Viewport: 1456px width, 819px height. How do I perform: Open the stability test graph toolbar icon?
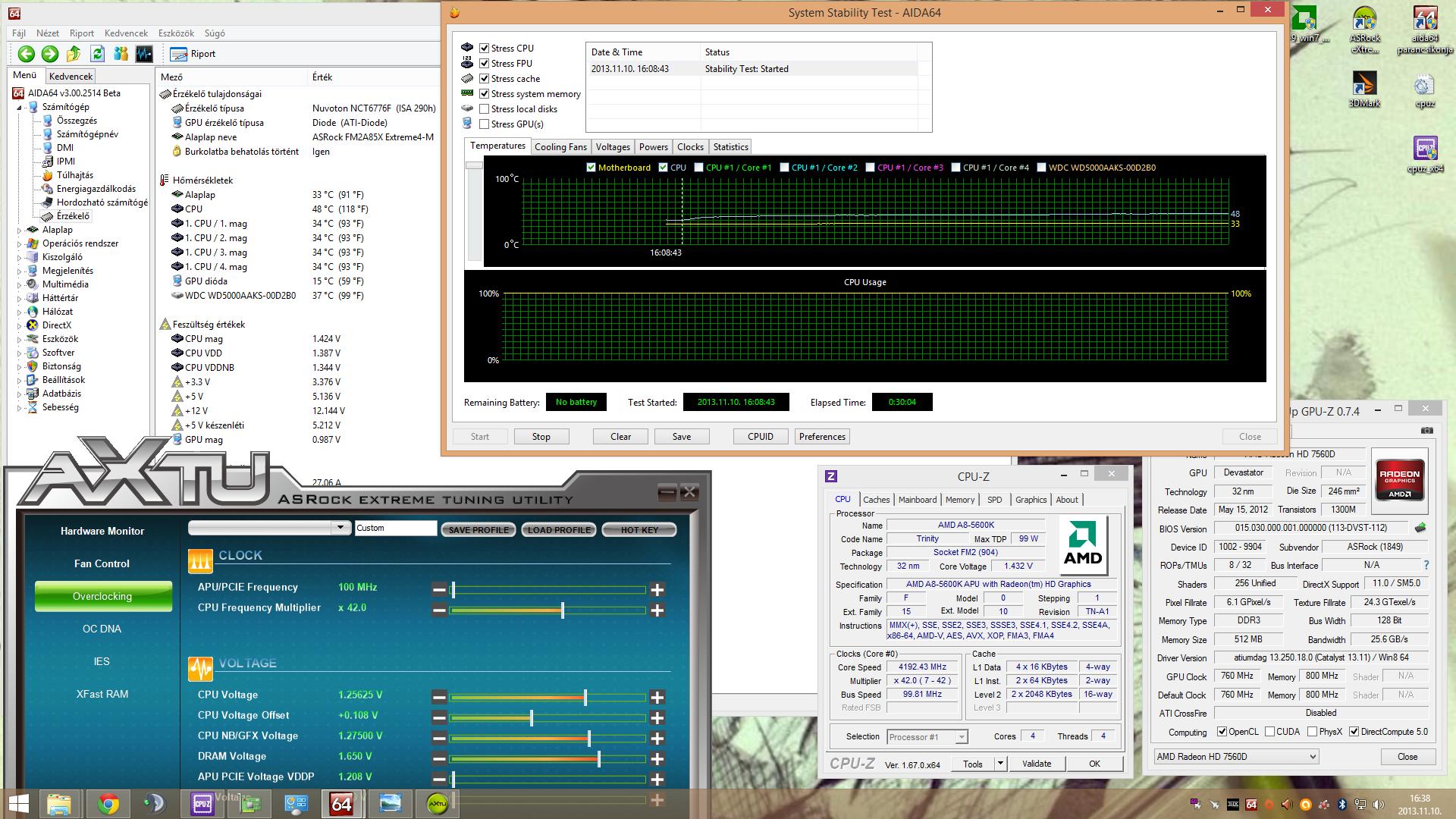(x=144, y=53)
